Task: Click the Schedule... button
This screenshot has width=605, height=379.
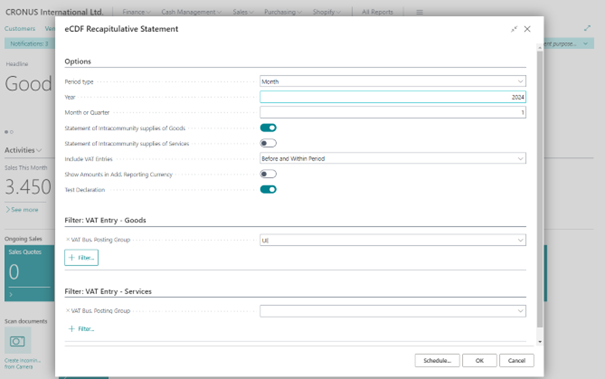Action: click(437, 360)
